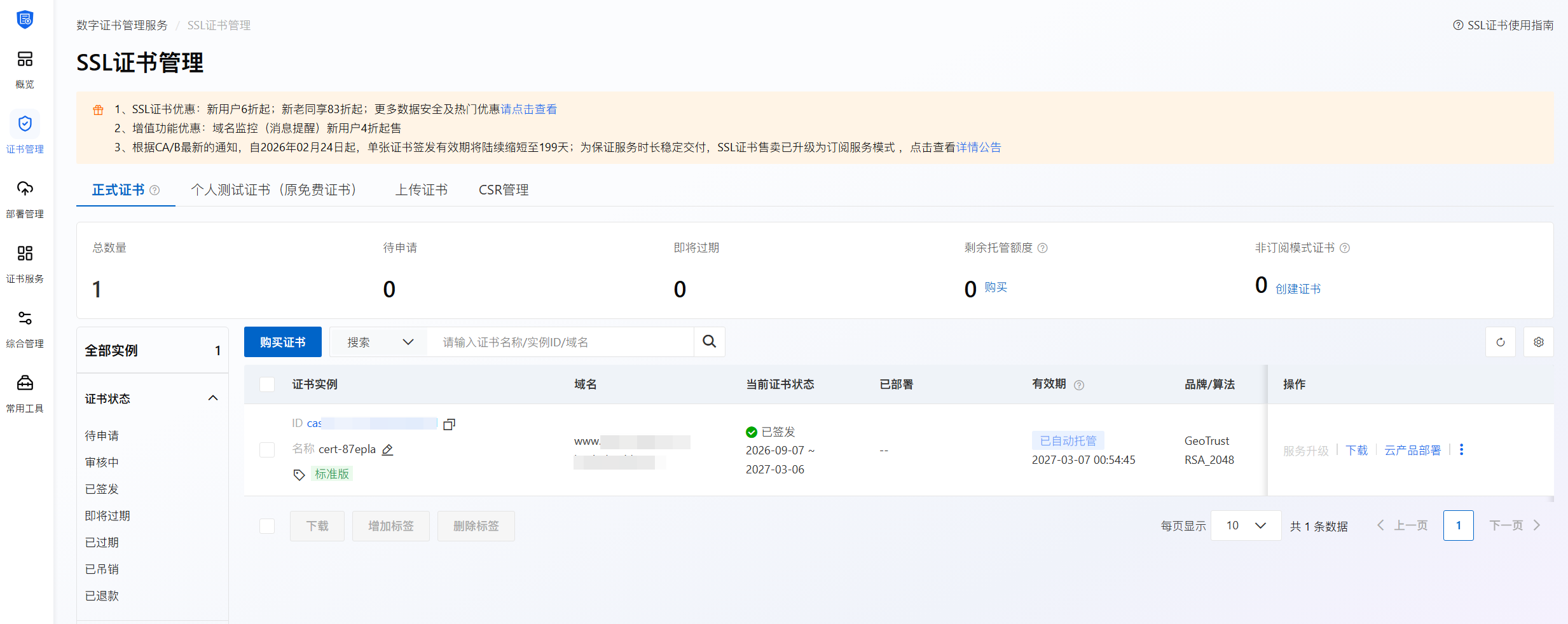This screenshot has height=624, width=1568.
Task: Refresh the certificate list
Action: coord(1501,342)
